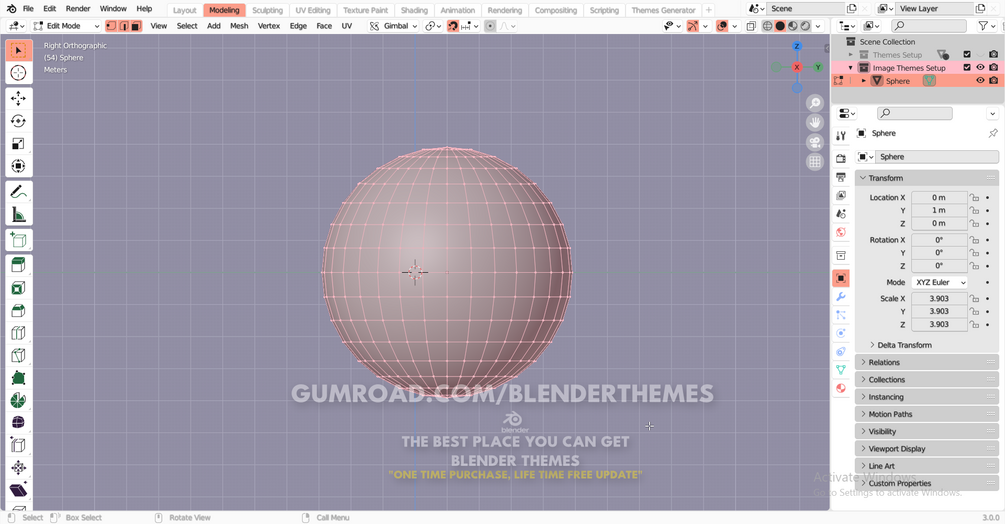Select the Poly Build tool
This screenshot has height=524, width=1005.
click(x=19, y=378)
